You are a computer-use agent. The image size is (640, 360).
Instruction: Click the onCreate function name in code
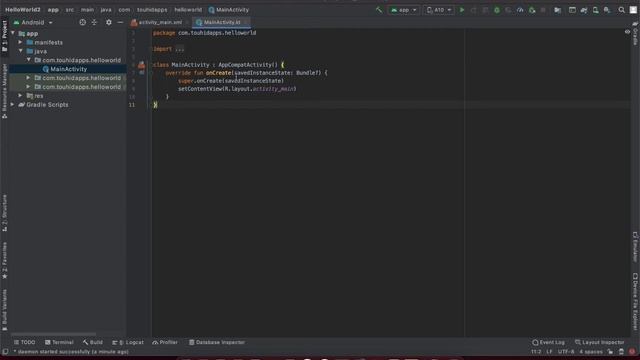[x=218, y=73]
